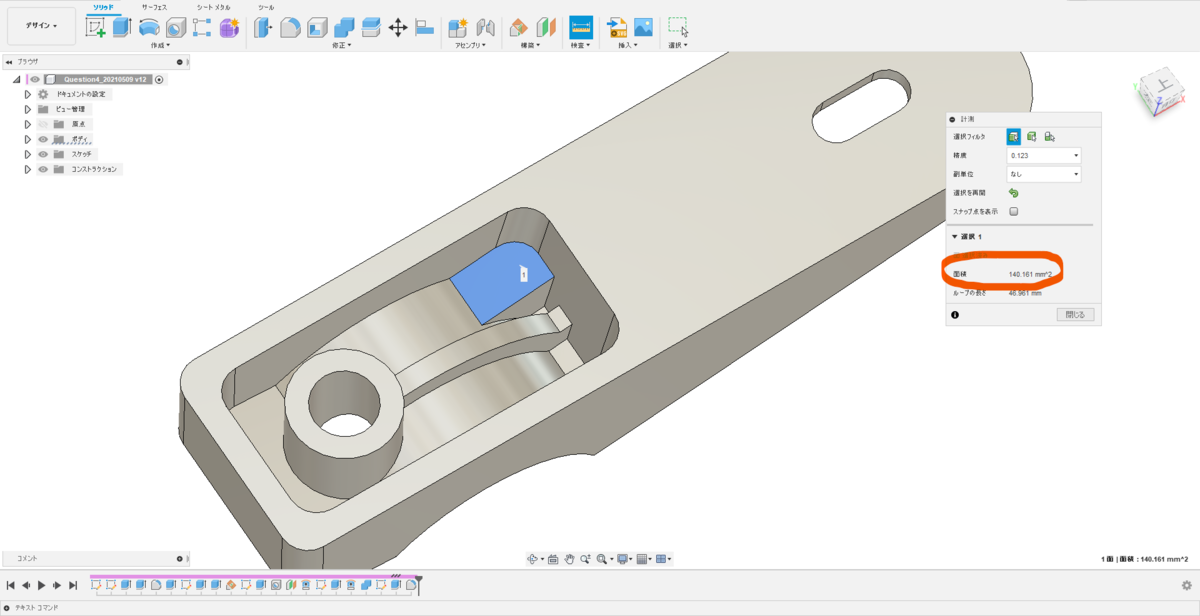Switch to the ツール tab
This screenshot has height=616, width=1200.
266,7
